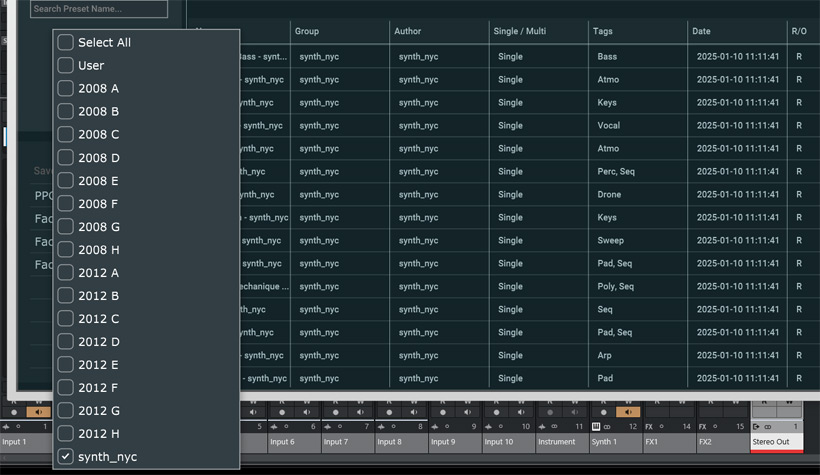Sort by the R/O column header
The height and width of the screenshot is (475, 820).
[799, 31]
